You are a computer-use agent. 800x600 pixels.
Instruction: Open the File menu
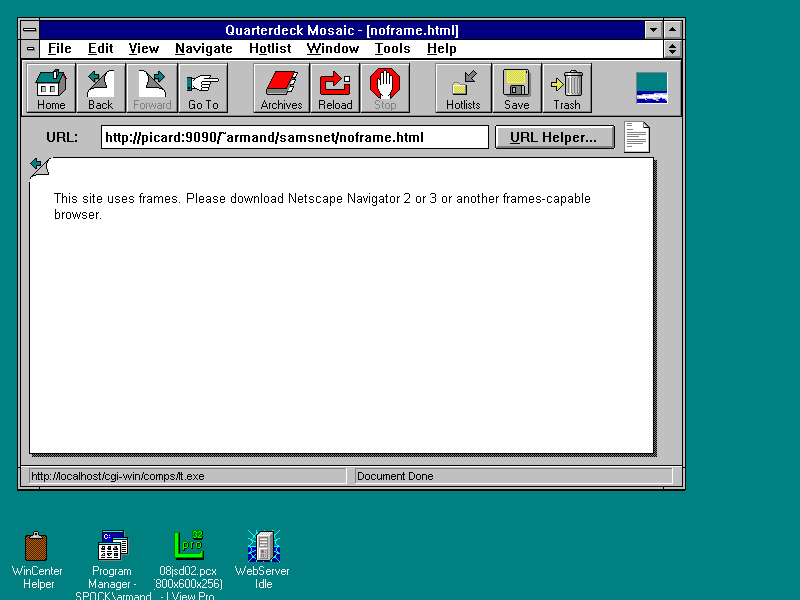click(59, 48)
